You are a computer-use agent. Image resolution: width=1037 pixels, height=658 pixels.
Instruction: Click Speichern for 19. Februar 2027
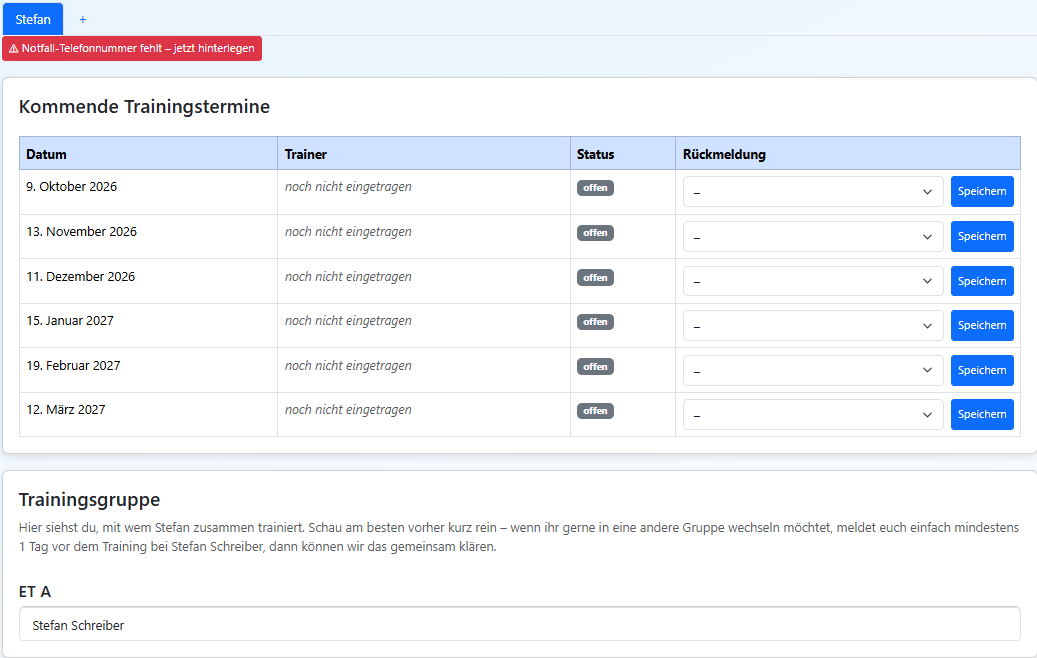click(982, 370)
